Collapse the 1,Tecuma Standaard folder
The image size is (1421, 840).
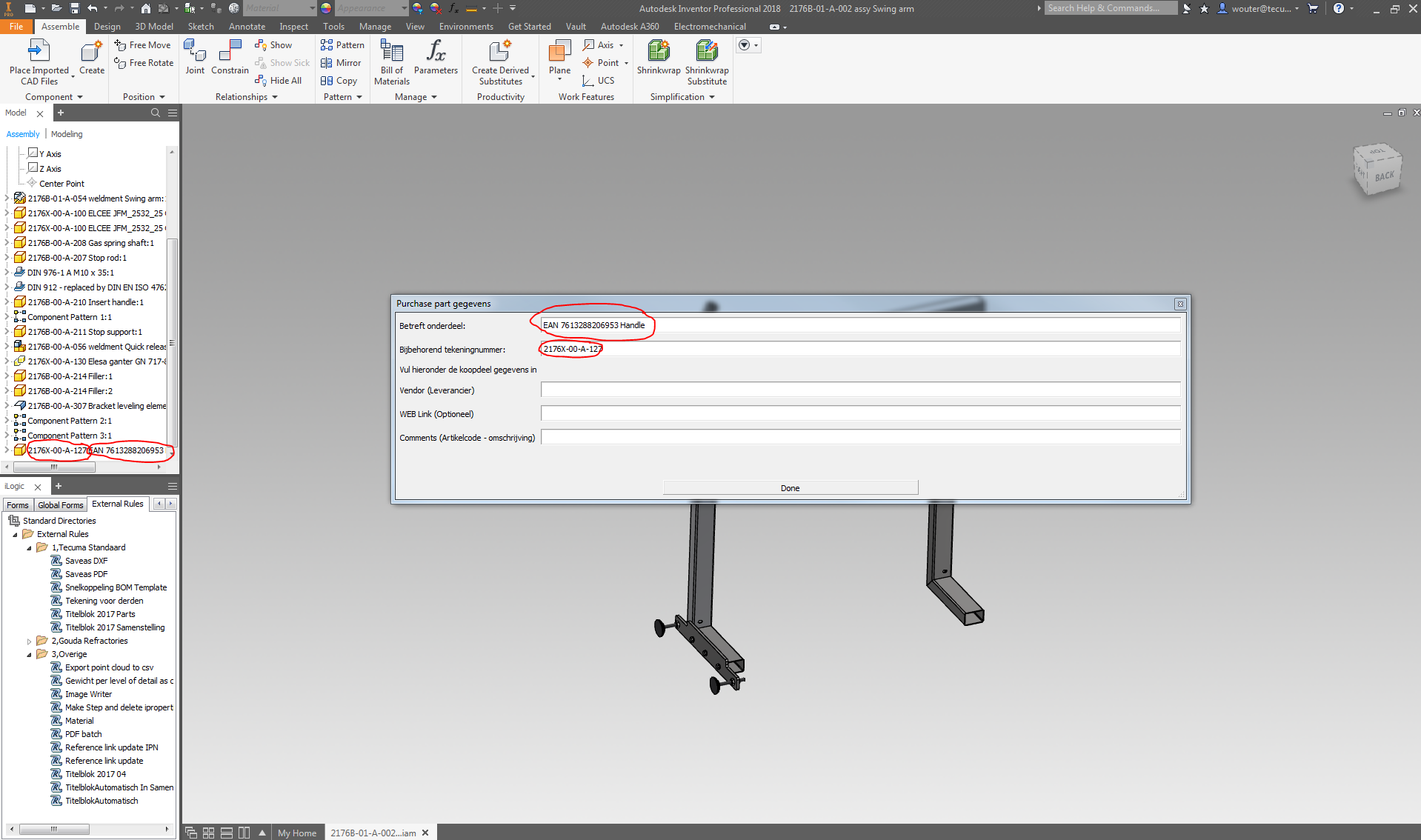29,548
